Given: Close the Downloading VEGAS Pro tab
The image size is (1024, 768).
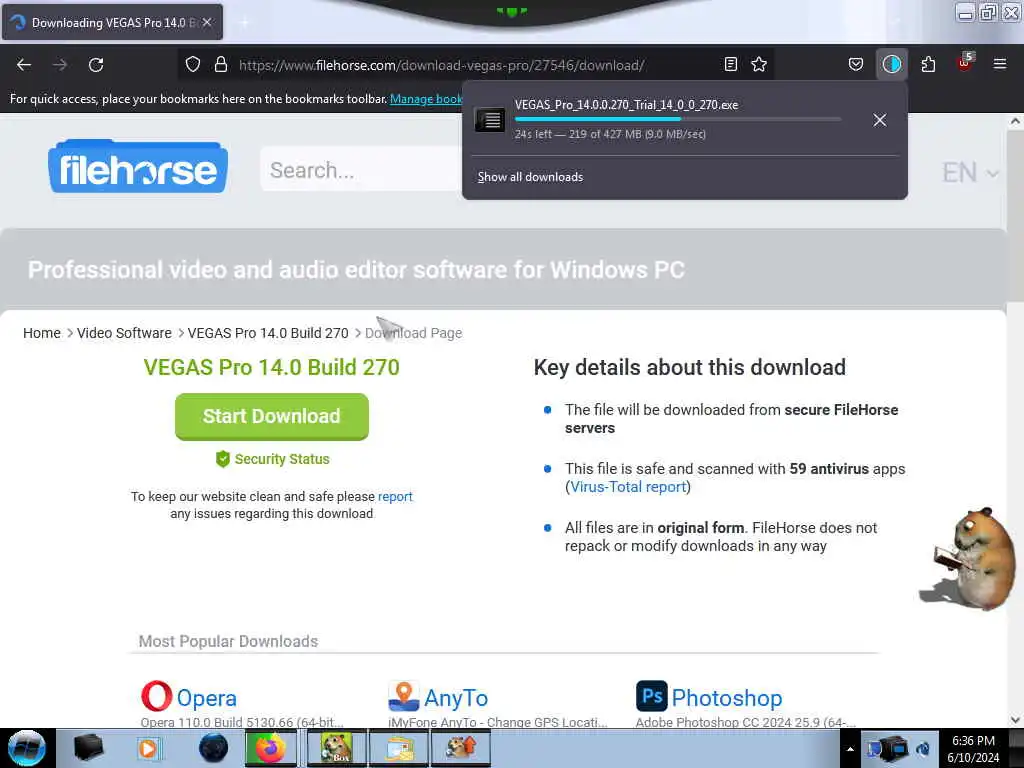Looking at the screenshot, I should coord(207,22).
